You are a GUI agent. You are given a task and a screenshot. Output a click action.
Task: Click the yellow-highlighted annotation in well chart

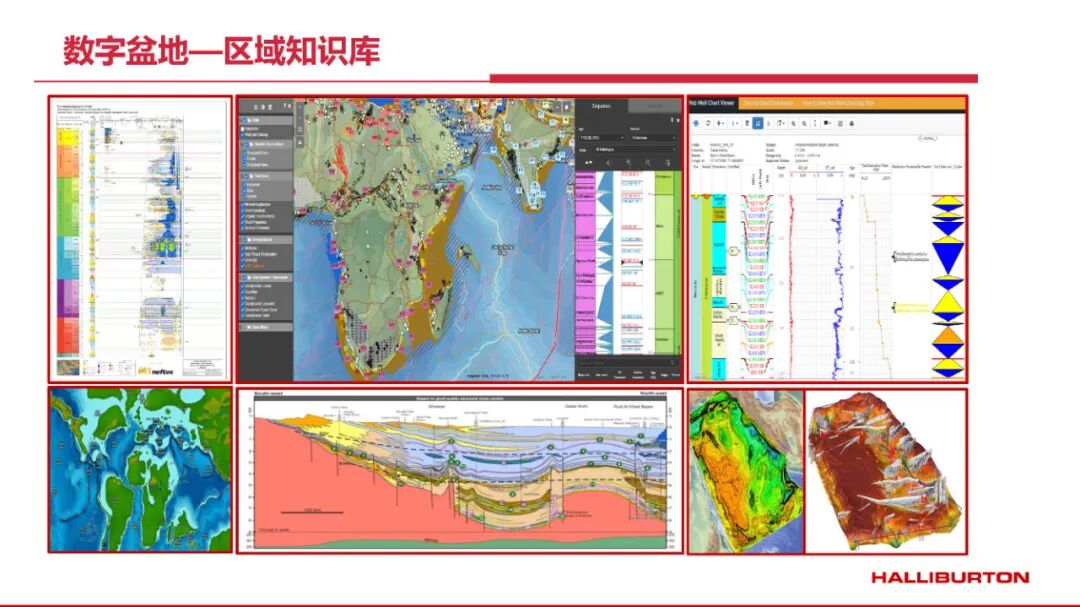pos(912,307)
